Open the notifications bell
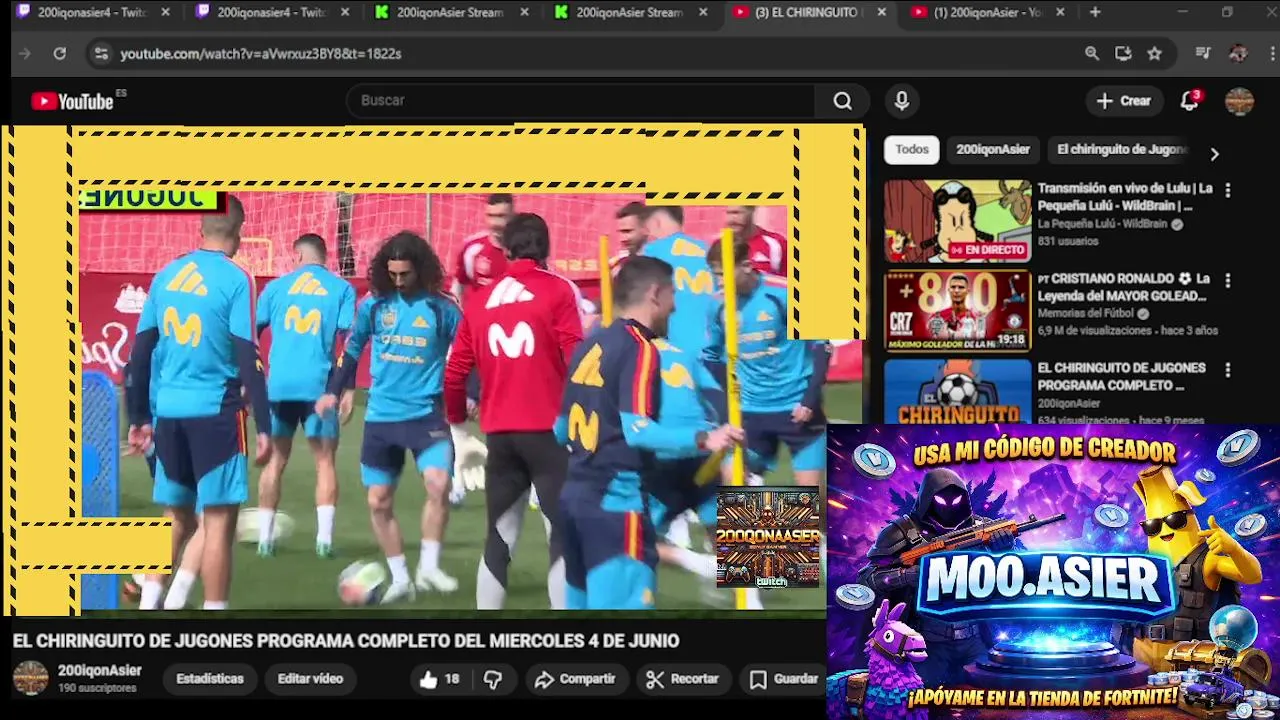The height and width of the screenshot is (720, 1280). [x=1189, y=101]
